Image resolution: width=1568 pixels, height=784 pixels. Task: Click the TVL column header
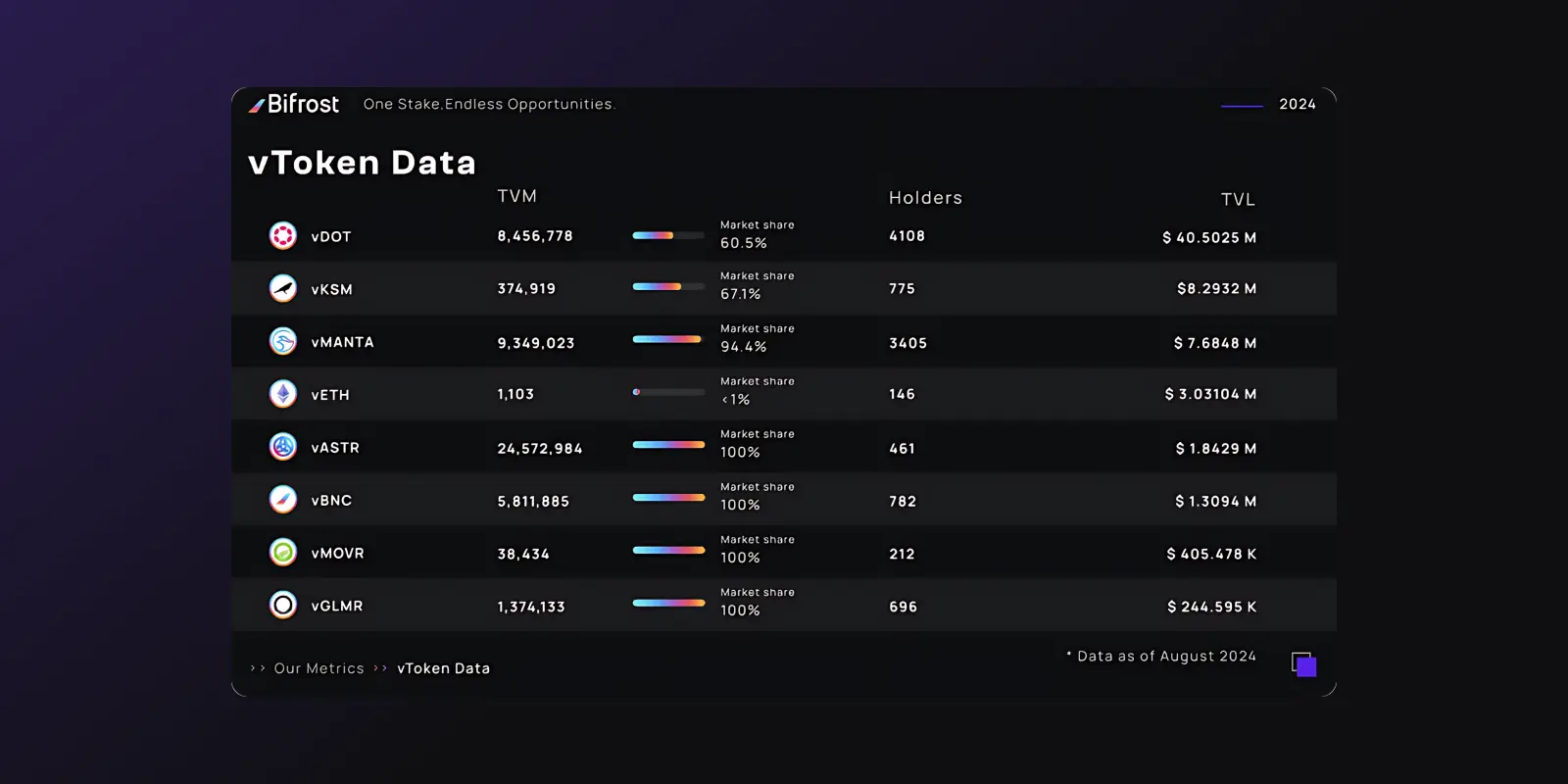click(x=1238, y=200)
